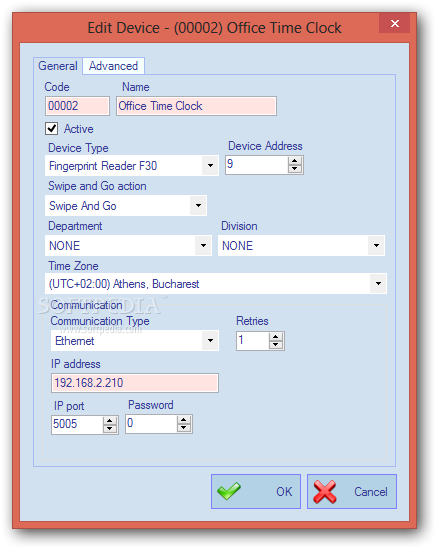
Task: Click the Code field showing 00002
Action: point(77,106)
